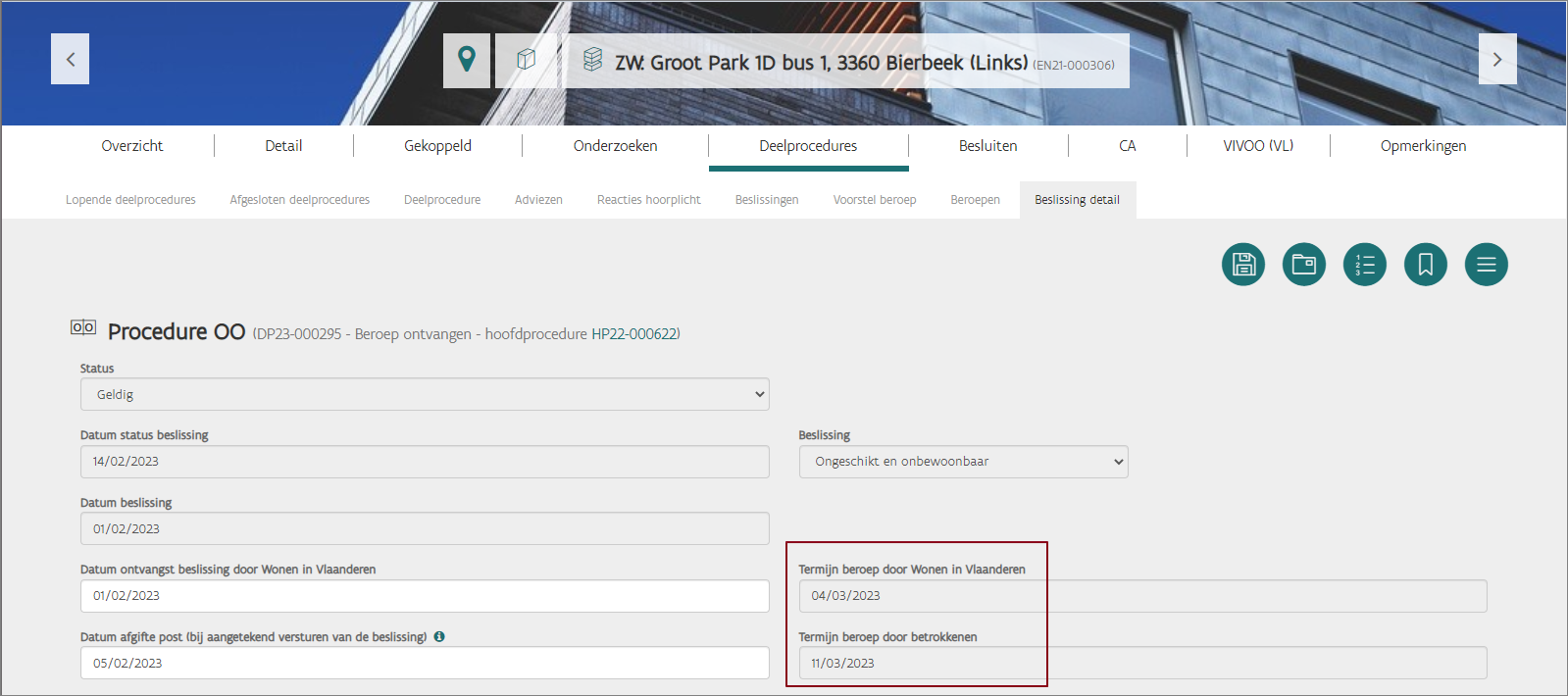Click the info icon beside Datum afgifte post
This screenshot has height=696, width=1568.
coord(439,636)
